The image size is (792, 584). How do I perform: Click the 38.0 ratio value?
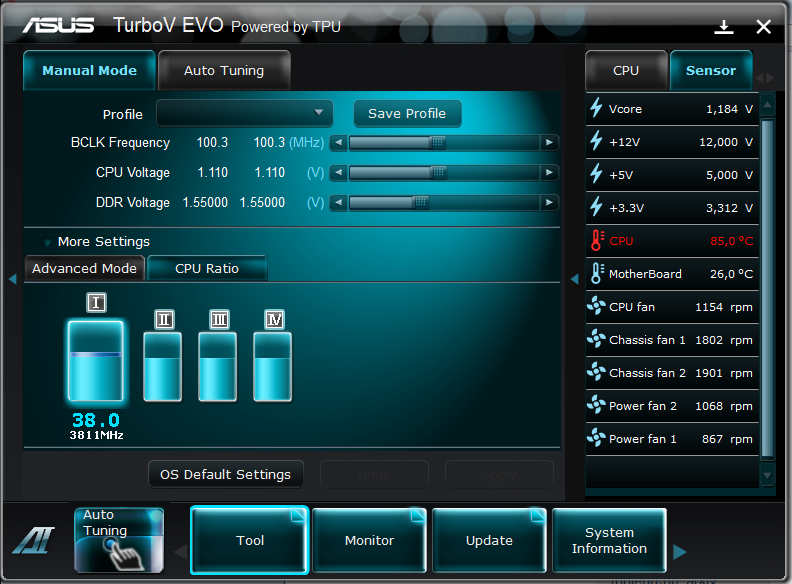(96, 420)
